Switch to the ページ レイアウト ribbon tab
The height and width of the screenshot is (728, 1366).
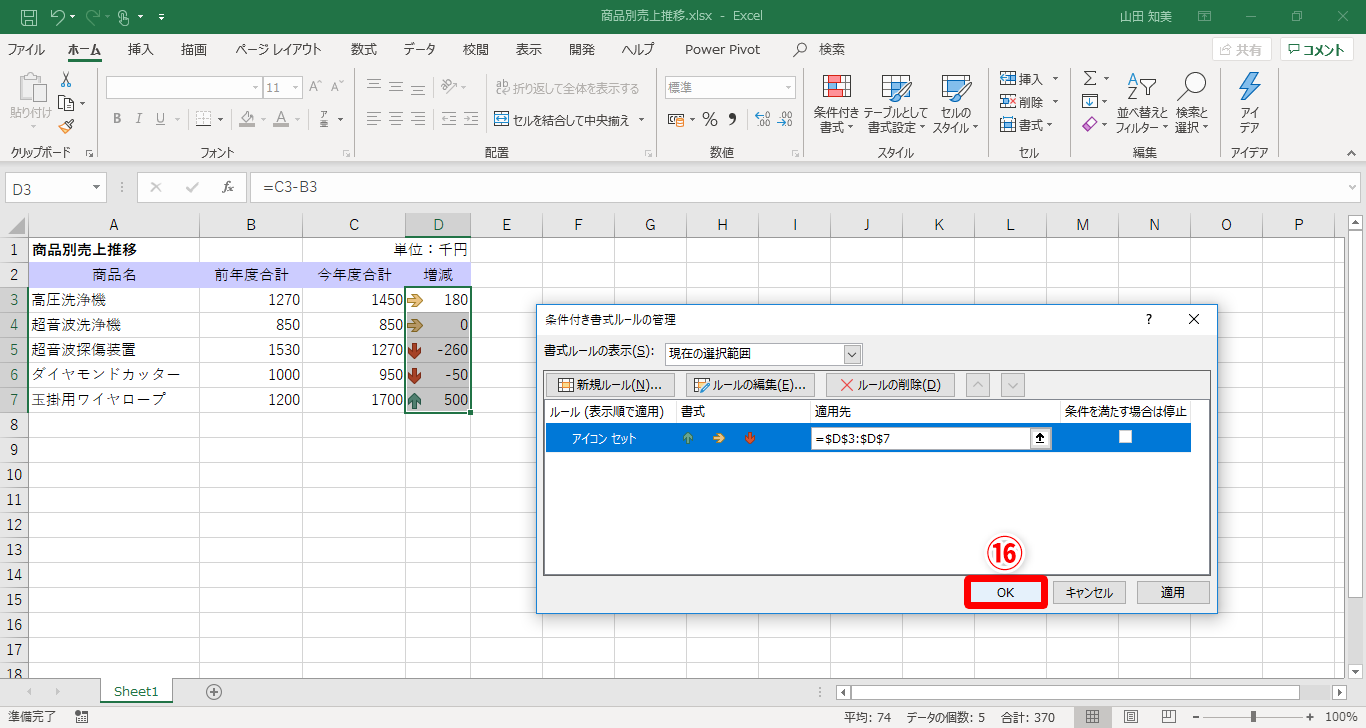(x=279, y=49)
